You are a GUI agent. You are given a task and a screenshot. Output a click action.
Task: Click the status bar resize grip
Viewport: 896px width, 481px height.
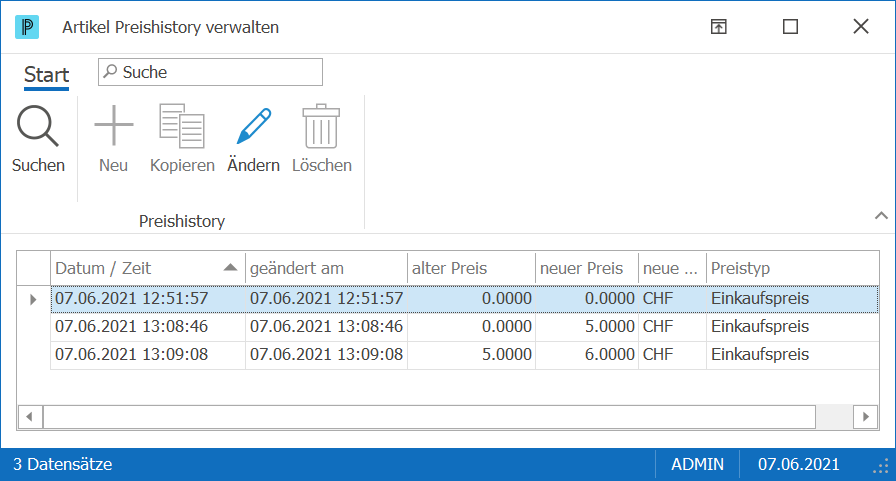click(x=881, y=467)
